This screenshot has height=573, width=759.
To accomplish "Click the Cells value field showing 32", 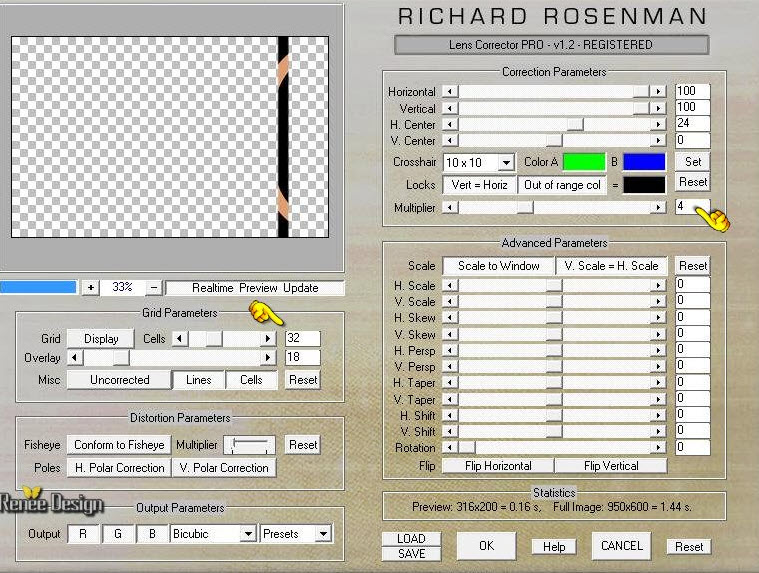I will (303, 338).
